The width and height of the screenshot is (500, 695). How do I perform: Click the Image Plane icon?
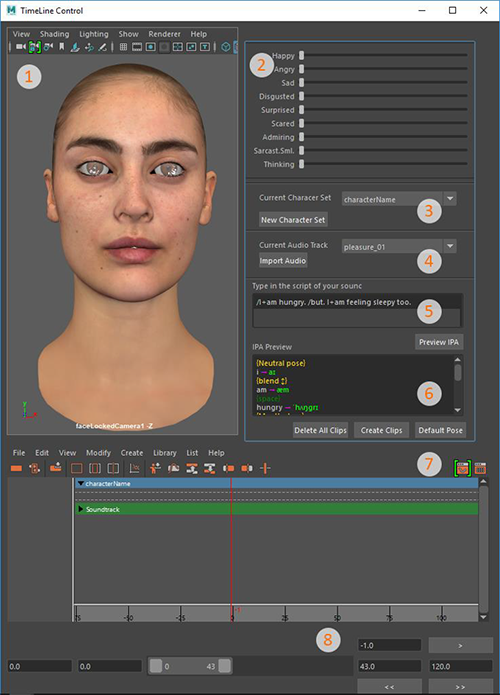point(75,47)
